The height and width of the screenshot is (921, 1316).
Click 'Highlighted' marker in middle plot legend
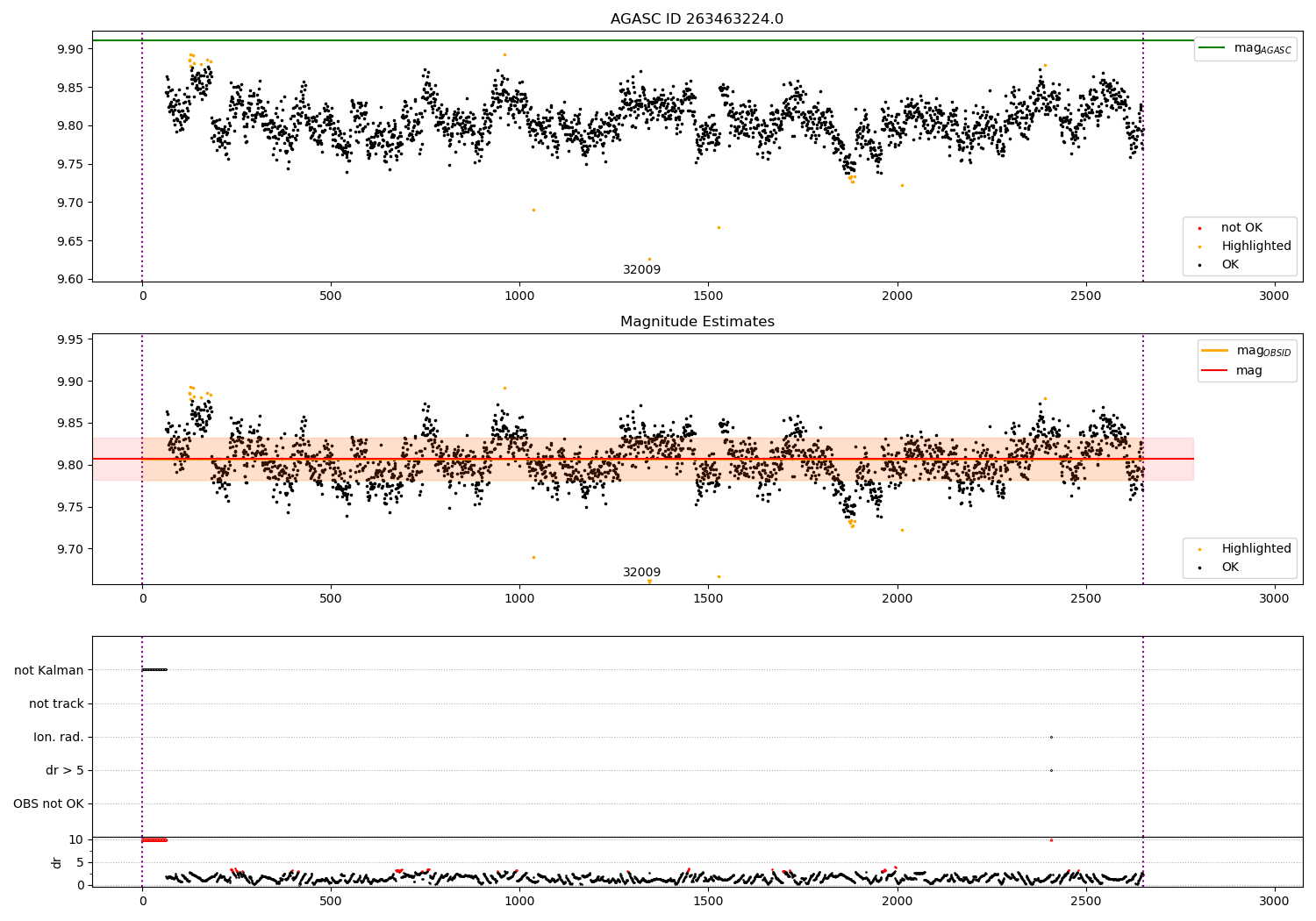pyautogui.click(x=1199, y=549)
